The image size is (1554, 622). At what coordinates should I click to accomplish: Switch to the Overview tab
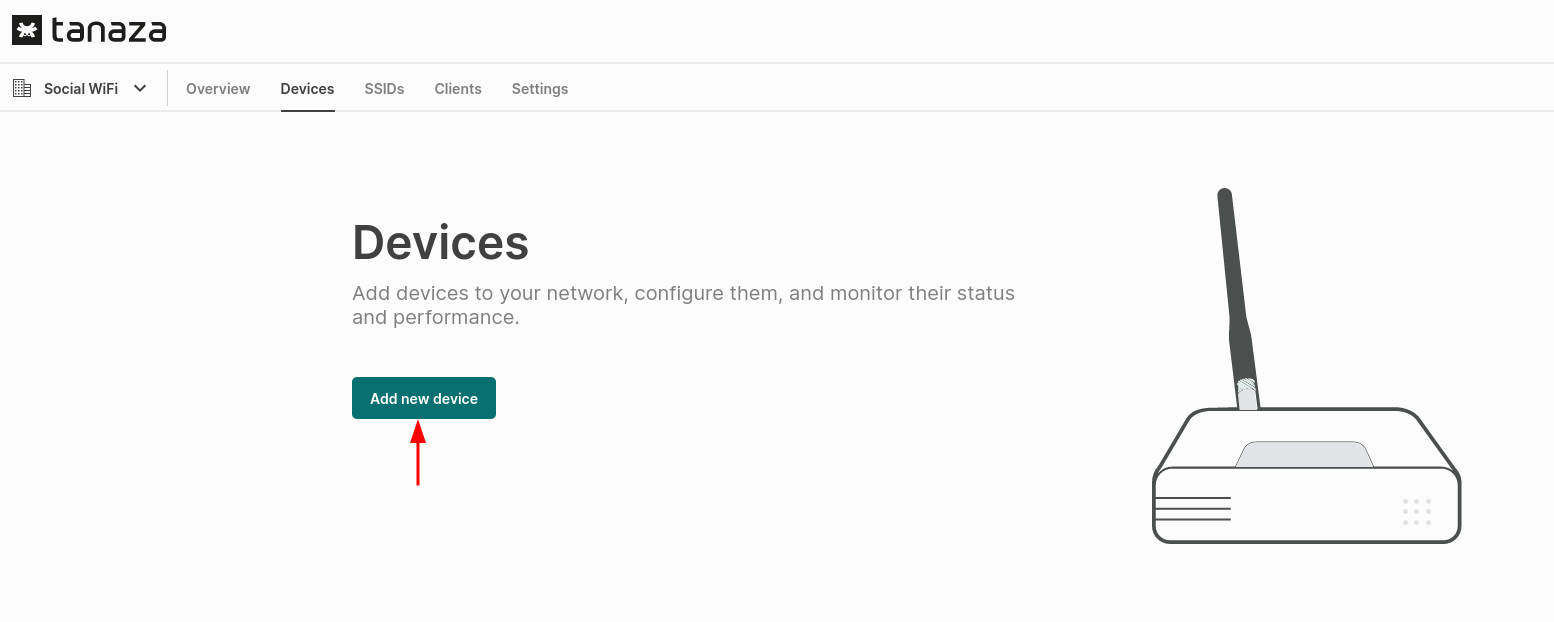click(218, 89)
